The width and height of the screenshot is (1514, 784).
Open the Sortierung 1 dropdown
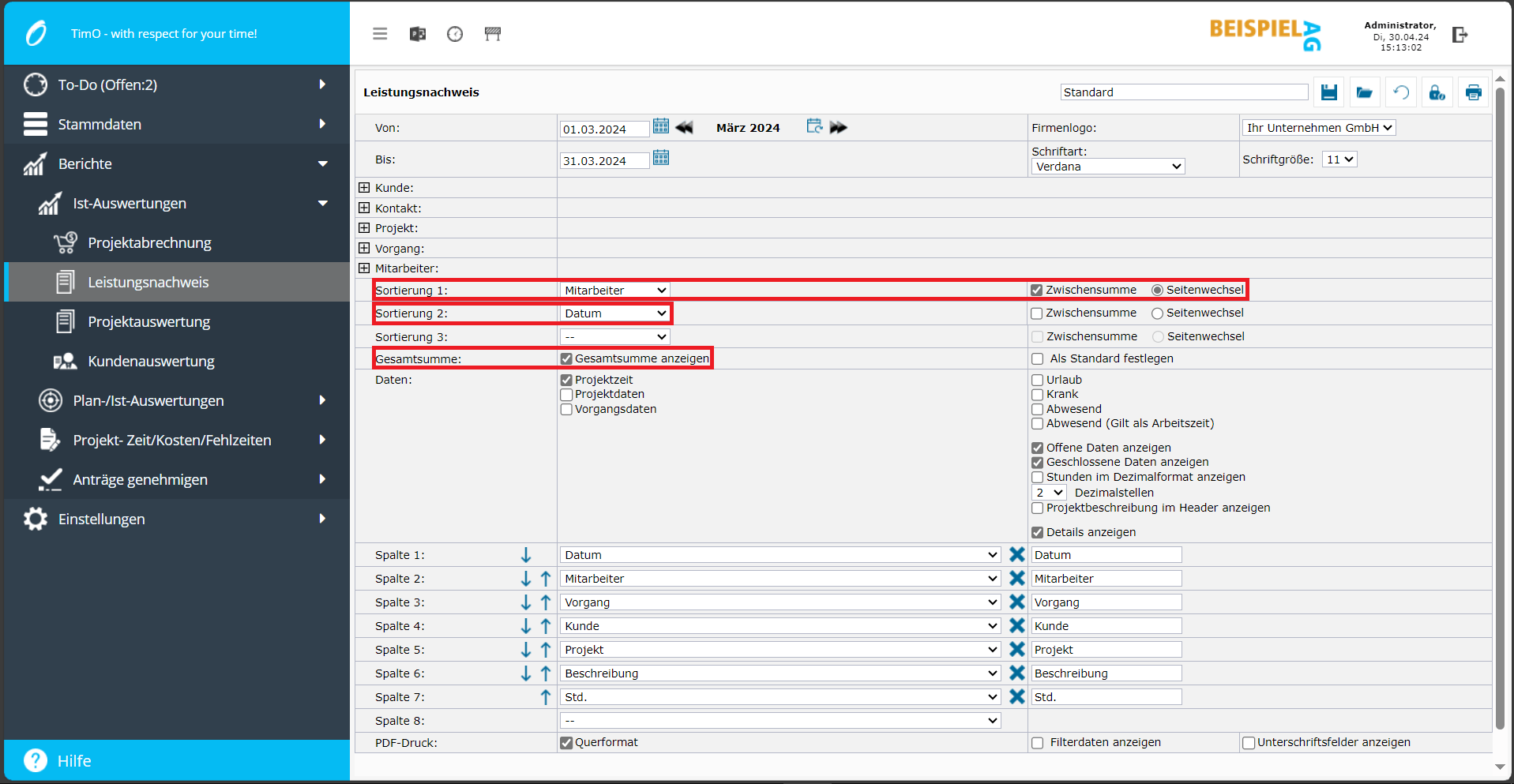click(x=615, y=291)
